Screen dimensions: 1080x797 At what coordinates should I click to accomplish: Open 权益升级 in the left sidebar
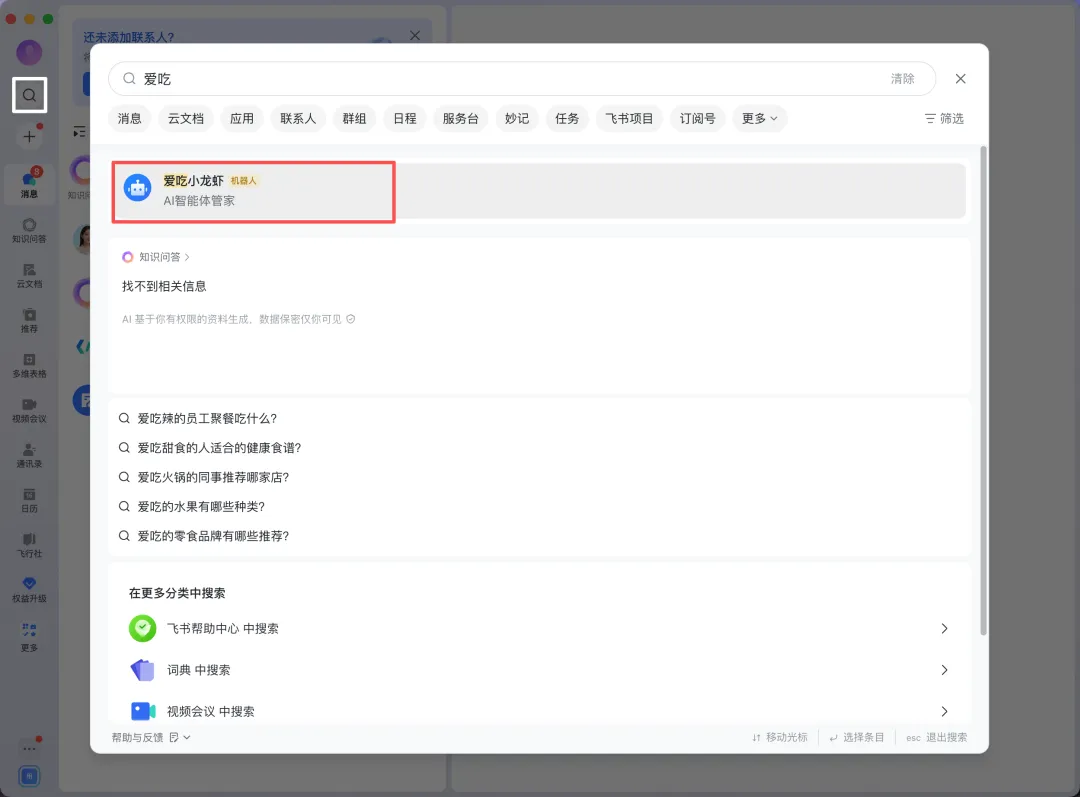pos(30,590)
